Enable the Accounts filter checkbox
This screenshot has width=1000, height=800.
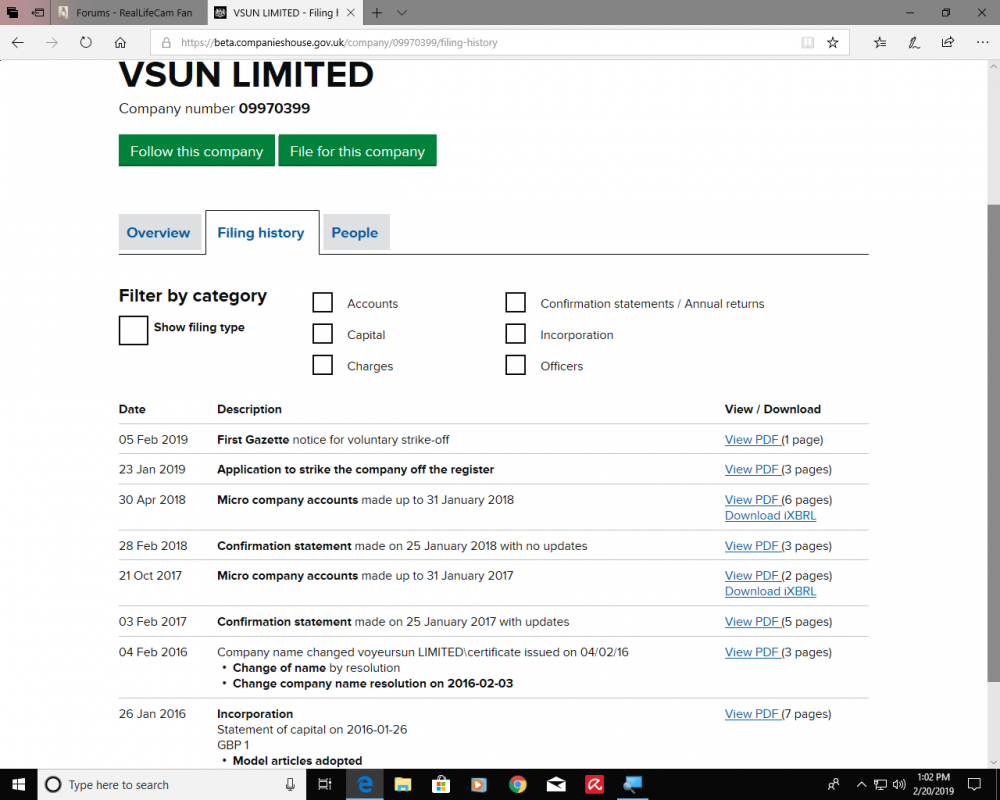322,302
